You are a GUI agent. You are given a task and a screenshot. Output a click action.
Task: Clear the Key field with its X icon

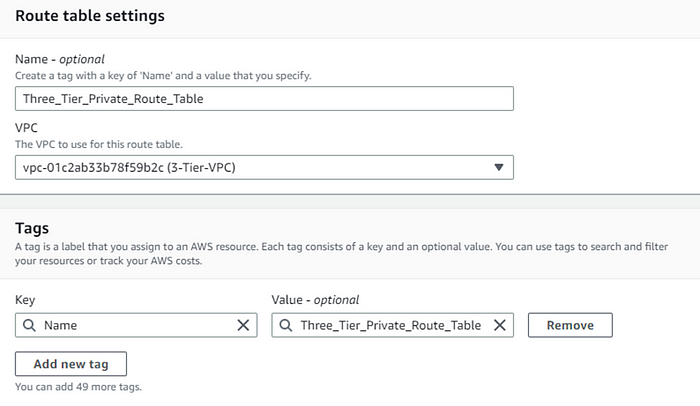pyautogui.click(x=243, y=325)
